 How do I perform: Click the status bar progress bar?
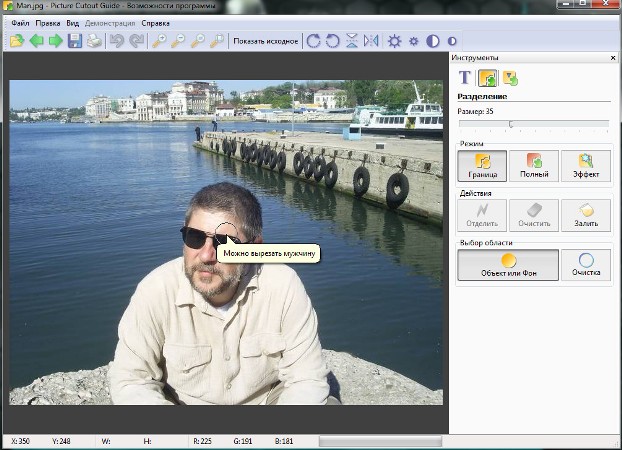click(380, 441)
